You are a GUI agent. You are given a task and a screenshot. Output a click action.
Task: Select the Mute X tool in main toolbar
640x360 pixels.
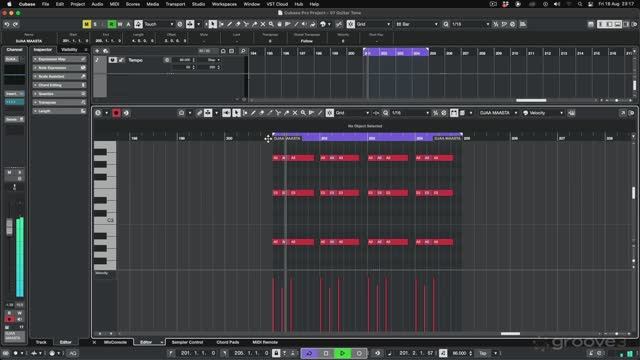(x=263, y=24)
